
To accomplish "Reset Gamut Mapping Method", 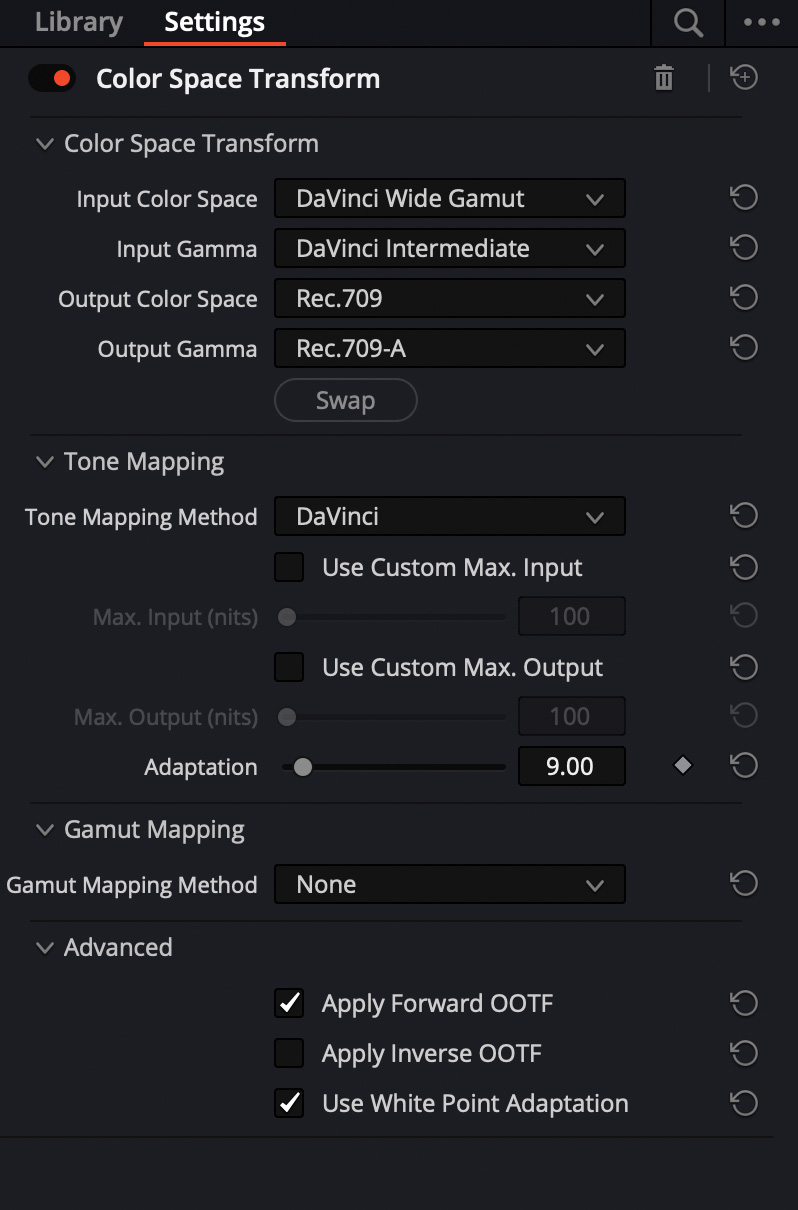I will click(x=744, y=884).
